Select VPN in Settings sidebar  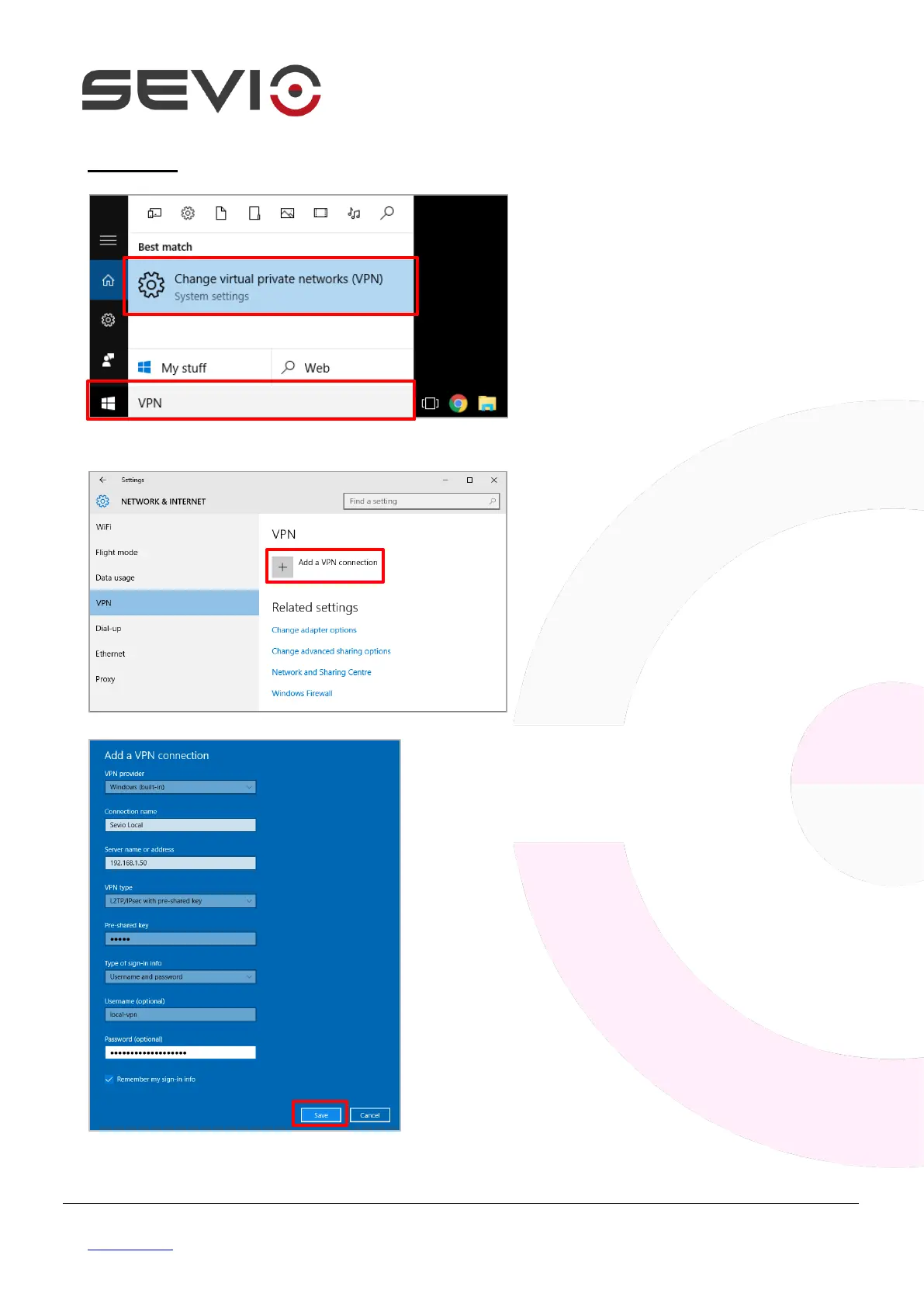[174, 603]
